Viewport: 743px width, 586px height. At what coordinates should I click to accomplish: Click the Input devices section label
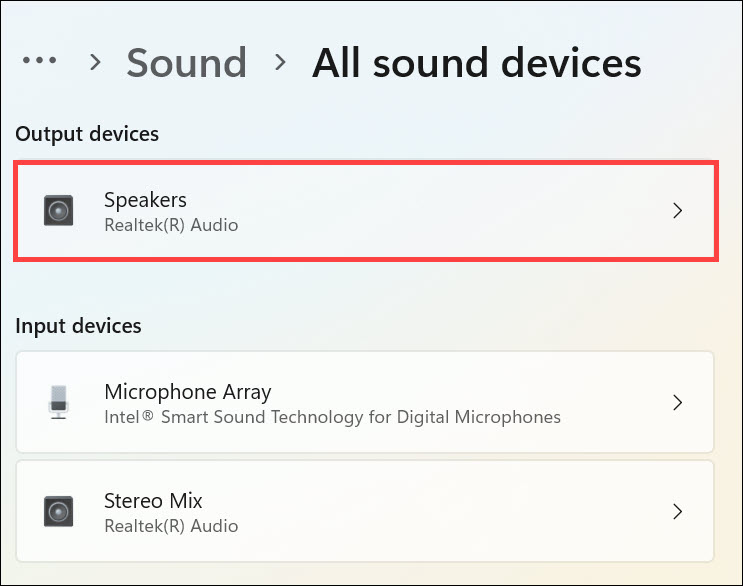tap(79, 326)
